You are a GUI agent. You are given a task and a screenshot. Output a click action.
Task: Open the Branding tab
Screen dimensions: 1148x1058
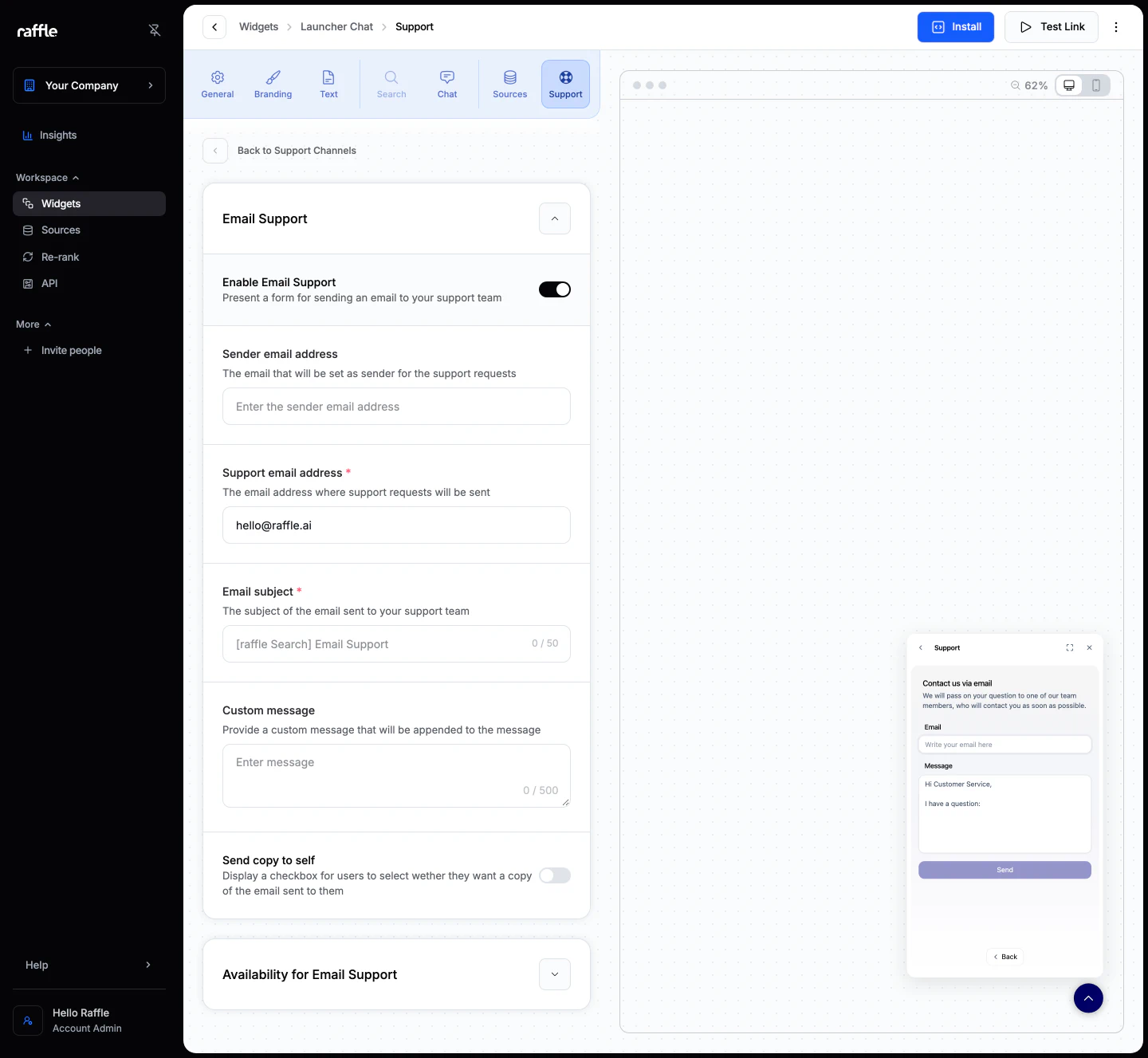click(273, 84)
